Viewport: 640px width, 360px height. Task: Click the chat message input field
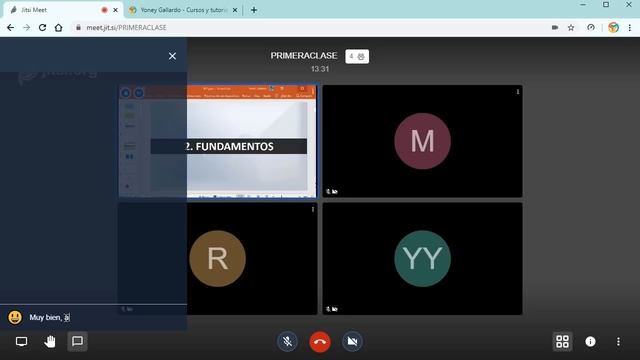[x=106, y=317]
